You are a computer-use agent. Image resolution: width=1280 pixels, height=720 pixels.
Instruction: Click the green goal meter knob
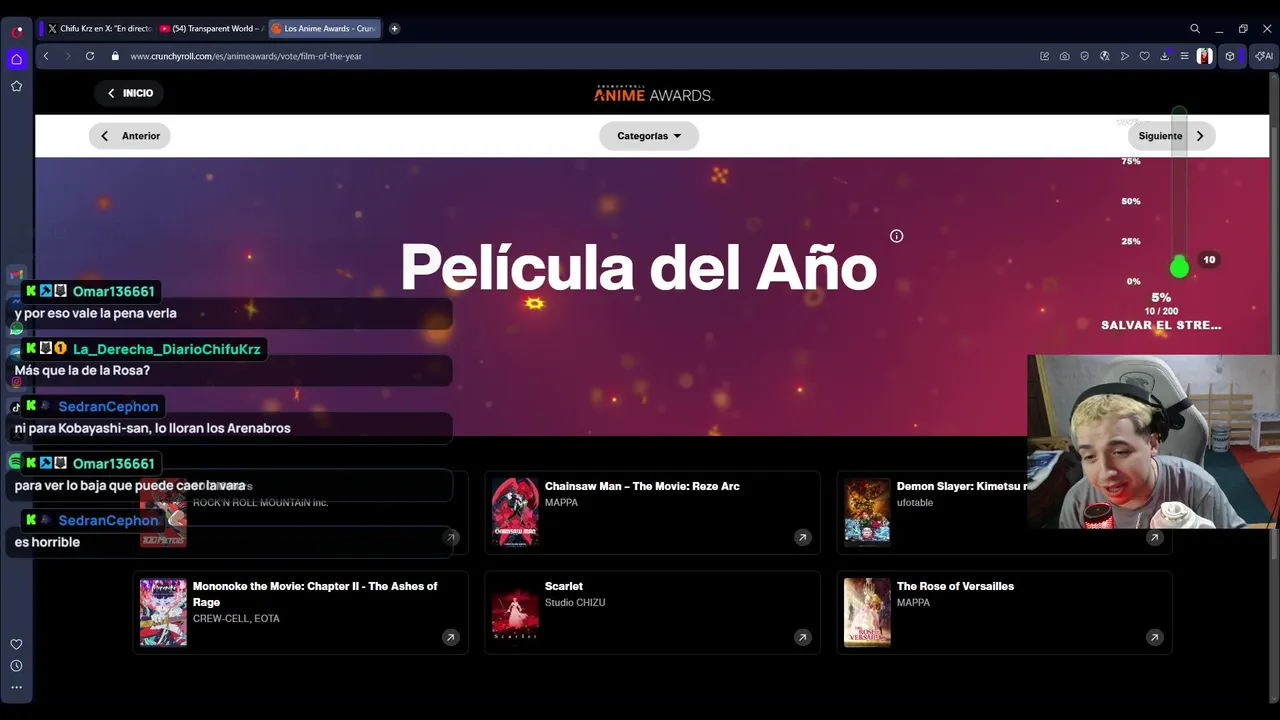[1179, 267]
